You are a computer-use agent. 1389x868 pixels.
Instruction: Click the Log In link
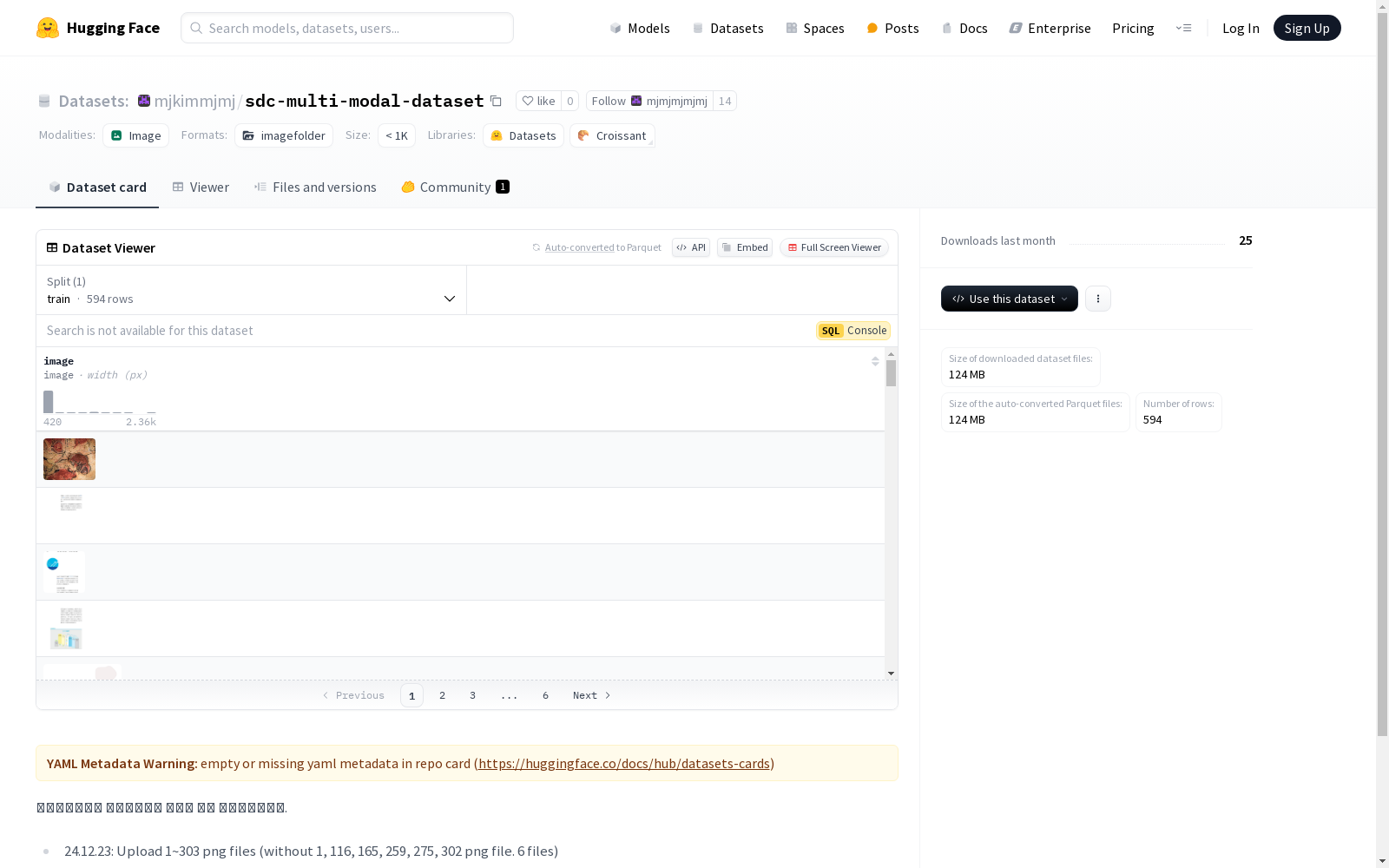pos(1241,28)
